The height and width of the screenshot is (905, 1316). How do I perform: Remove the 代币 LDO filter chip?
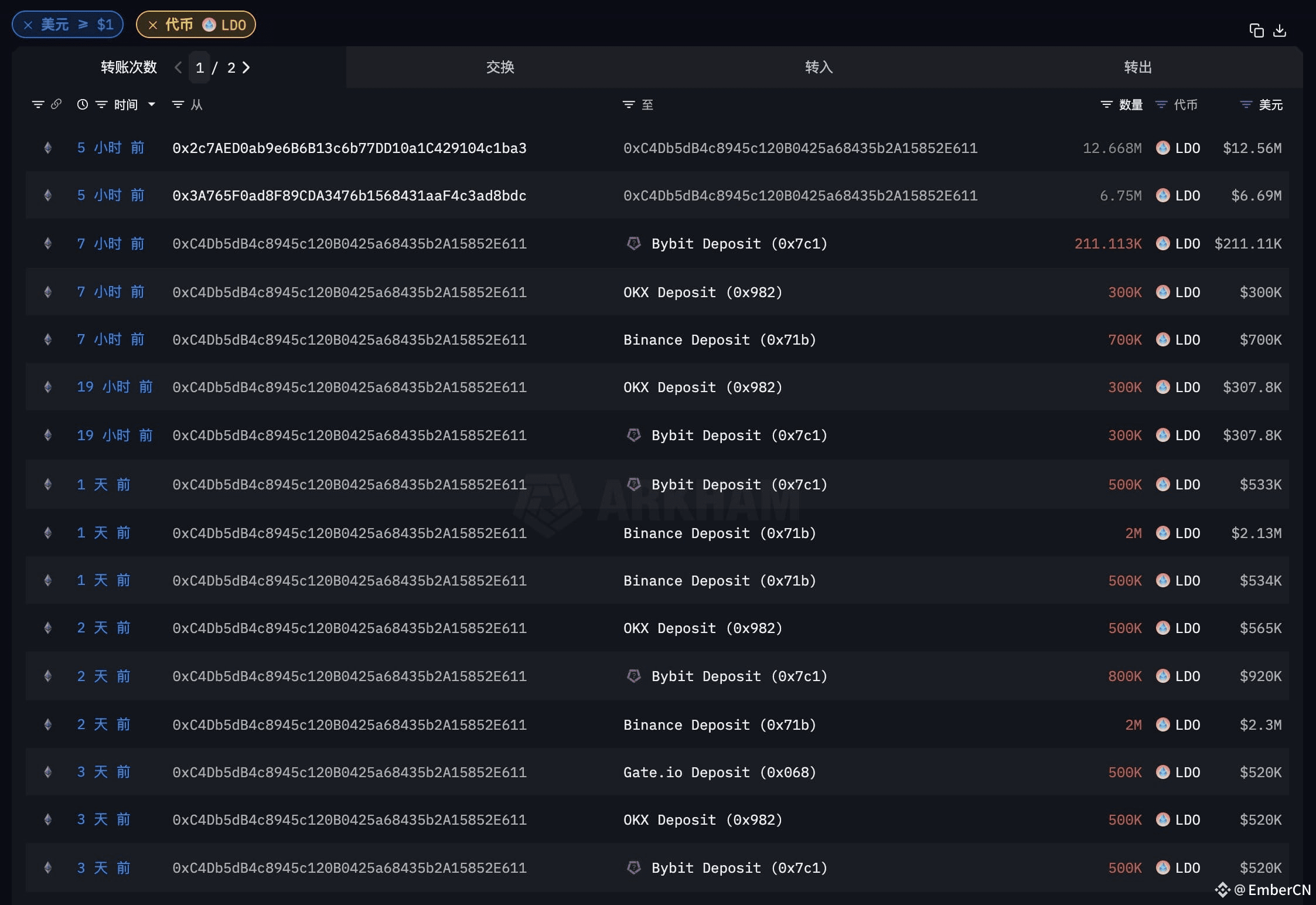click(153, 25)
